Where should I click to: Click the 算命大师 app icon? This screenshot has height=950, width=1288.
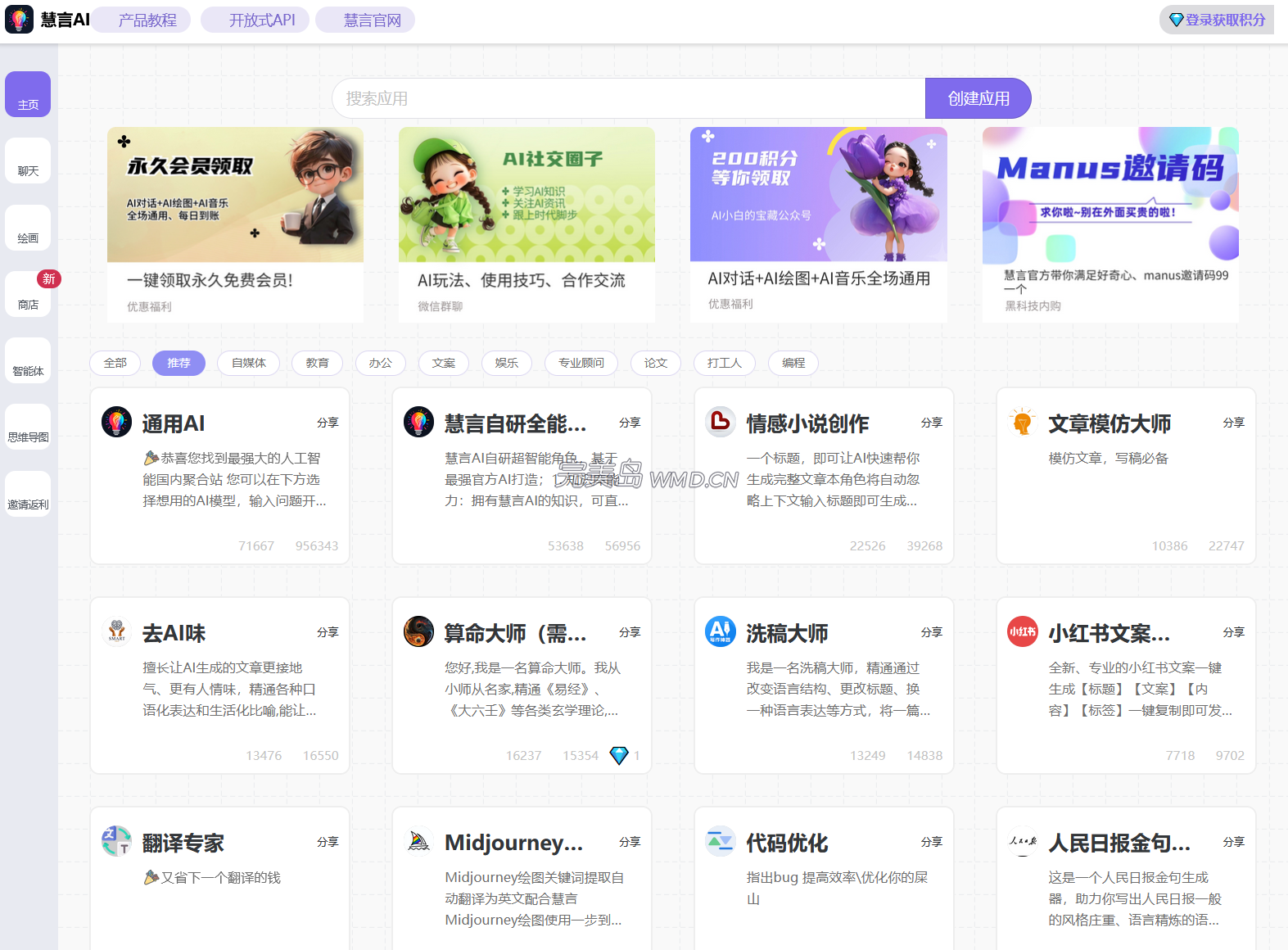(x=418, y=631)
